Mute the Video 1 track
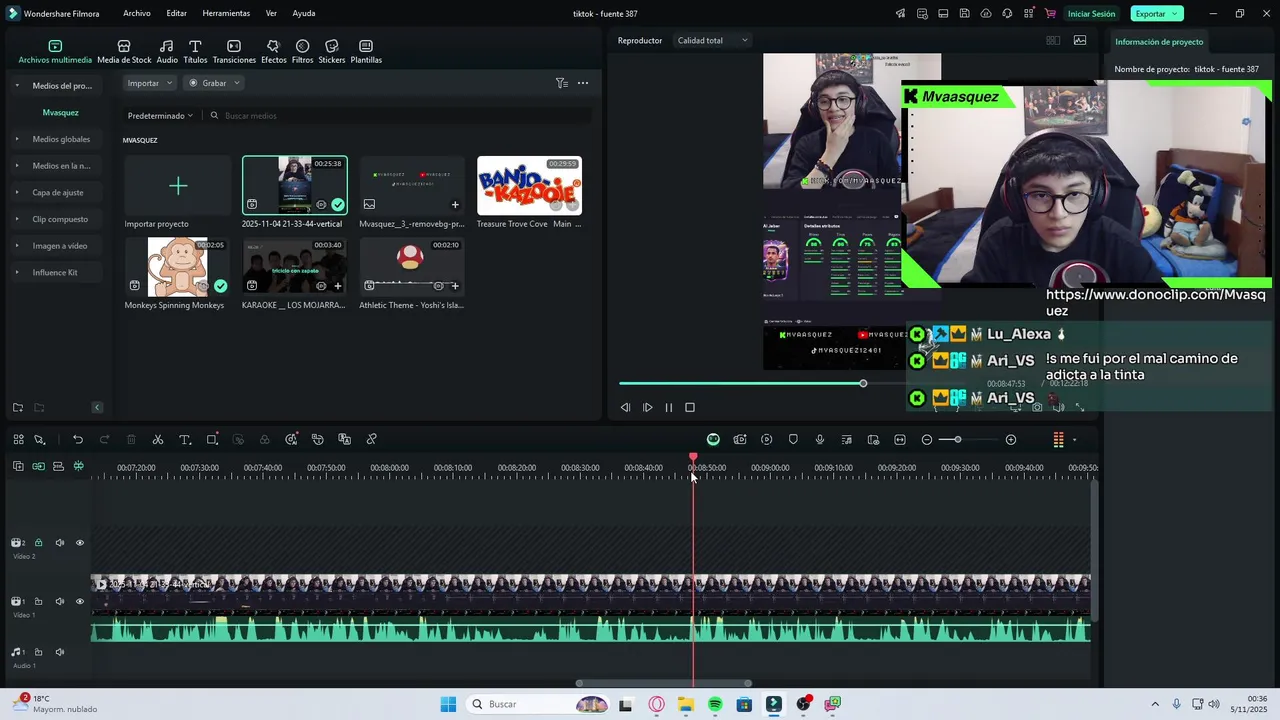Image resolution: width=1280 pixels, height=720 pixels. click(x=60, y=602)
